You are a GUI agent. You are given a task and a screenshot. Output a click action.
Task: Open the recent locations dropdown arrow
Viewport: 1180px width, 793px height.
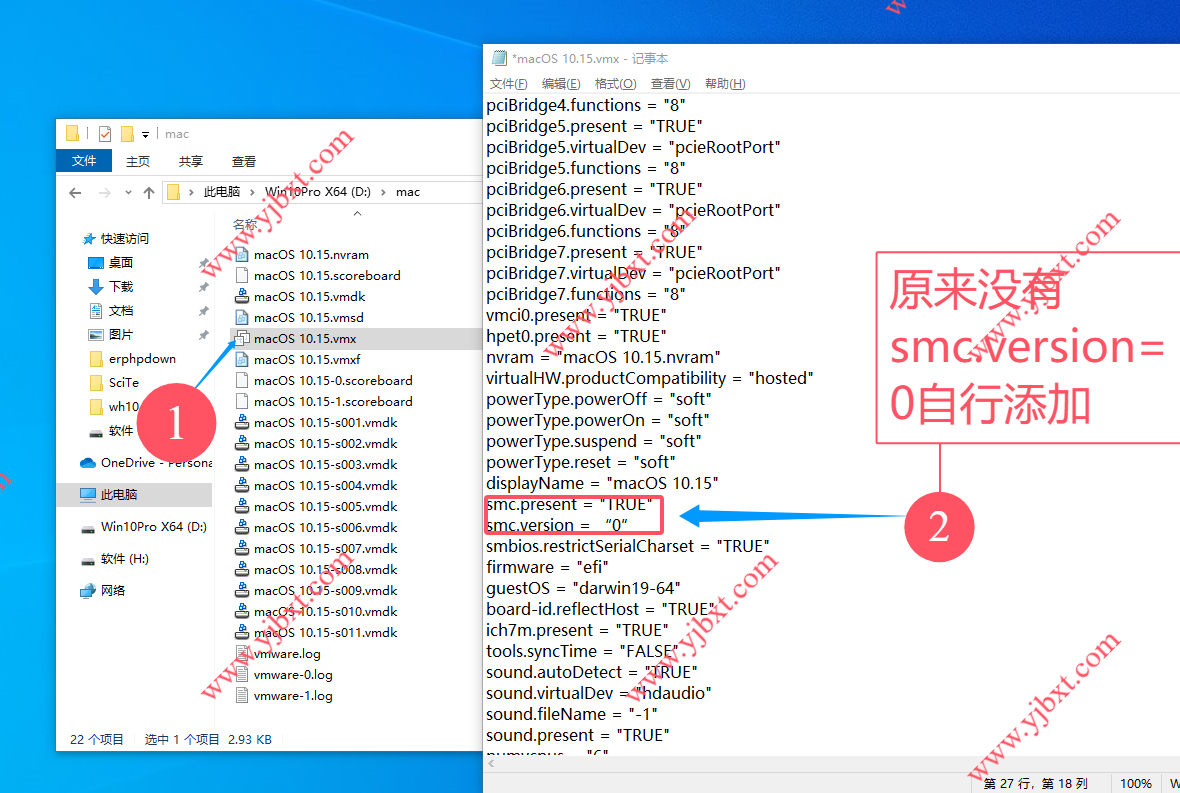(x=128, y=192)
